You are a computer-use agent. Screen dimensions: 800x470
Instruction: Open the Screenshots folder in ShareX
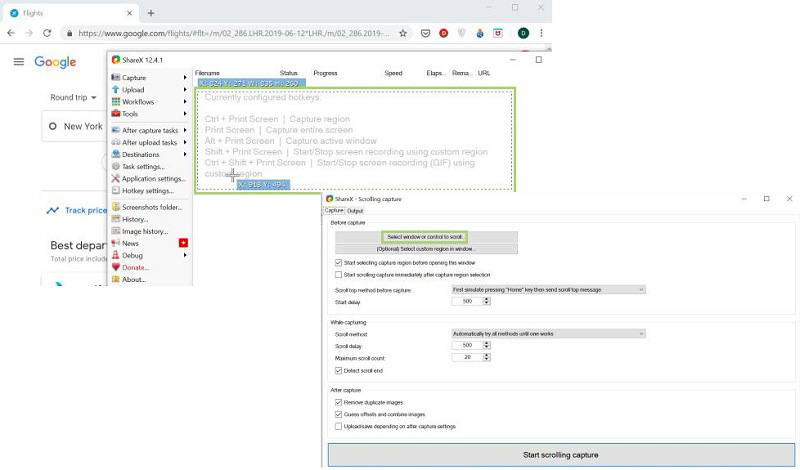coord(152,207)
